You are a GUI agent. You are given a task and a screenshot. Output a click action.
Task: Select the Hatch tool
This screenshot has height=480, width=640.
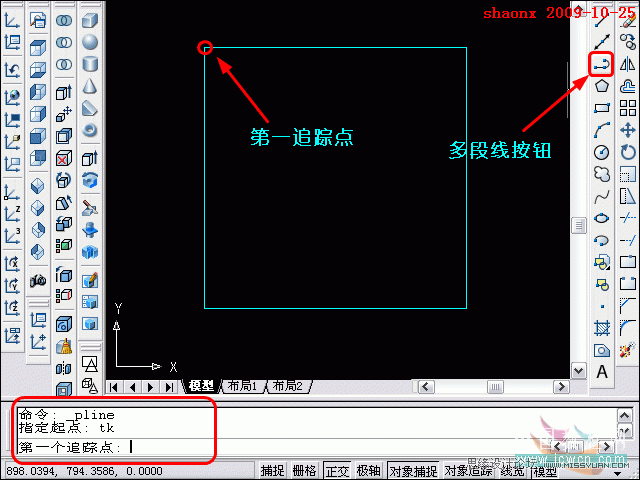pyautogui.click(x=602, y=327)
